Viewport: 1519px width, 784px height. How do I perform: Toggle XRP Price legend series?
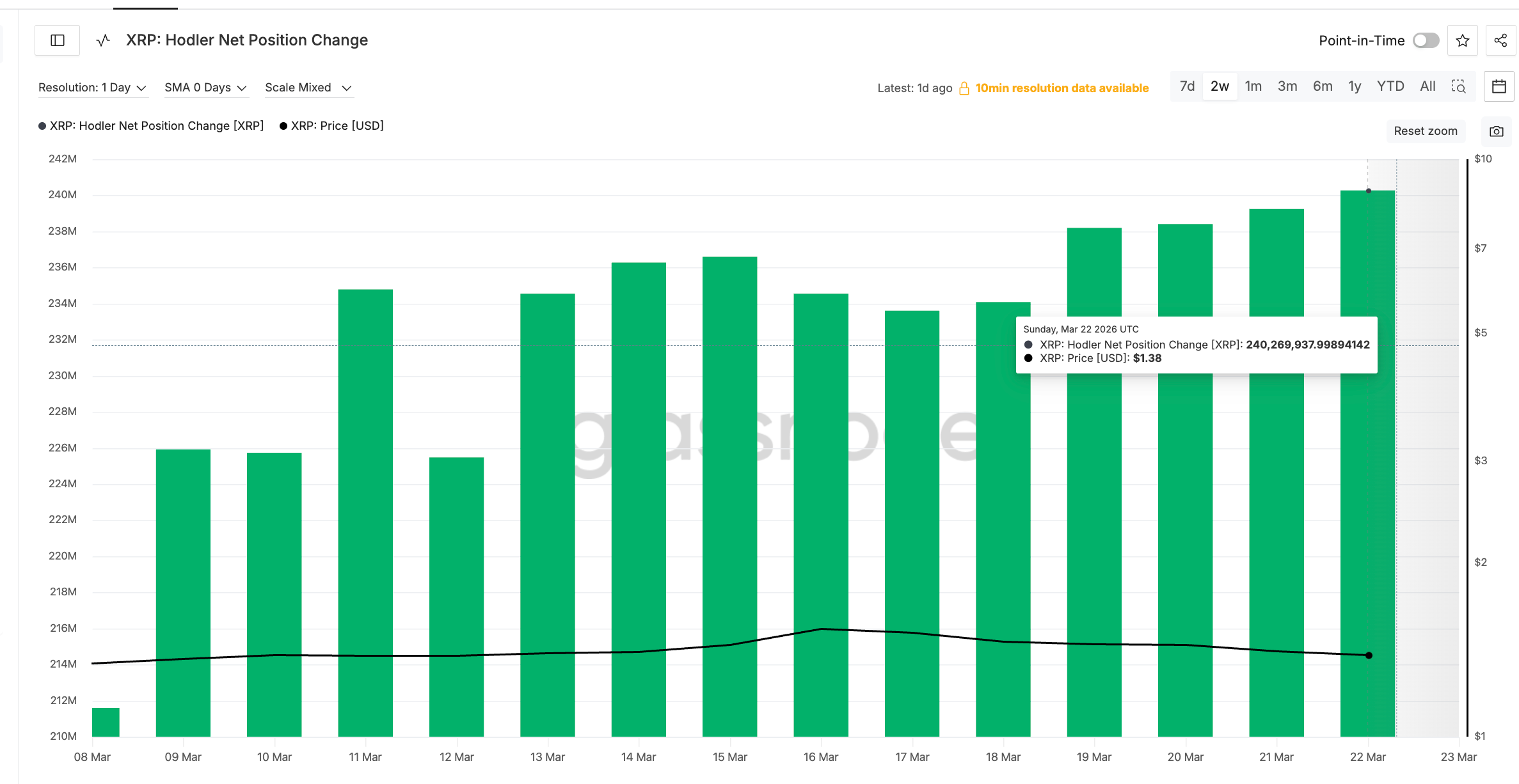(x=331, y=126)
